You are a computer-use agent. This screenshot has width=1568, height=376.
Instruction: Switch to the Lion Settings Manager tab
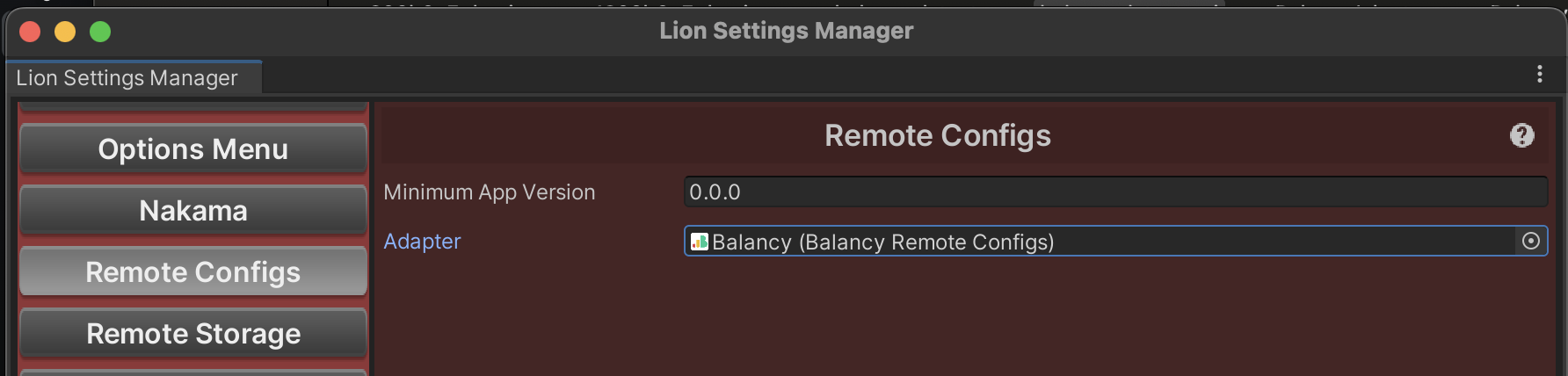click(x=127, y=78)
